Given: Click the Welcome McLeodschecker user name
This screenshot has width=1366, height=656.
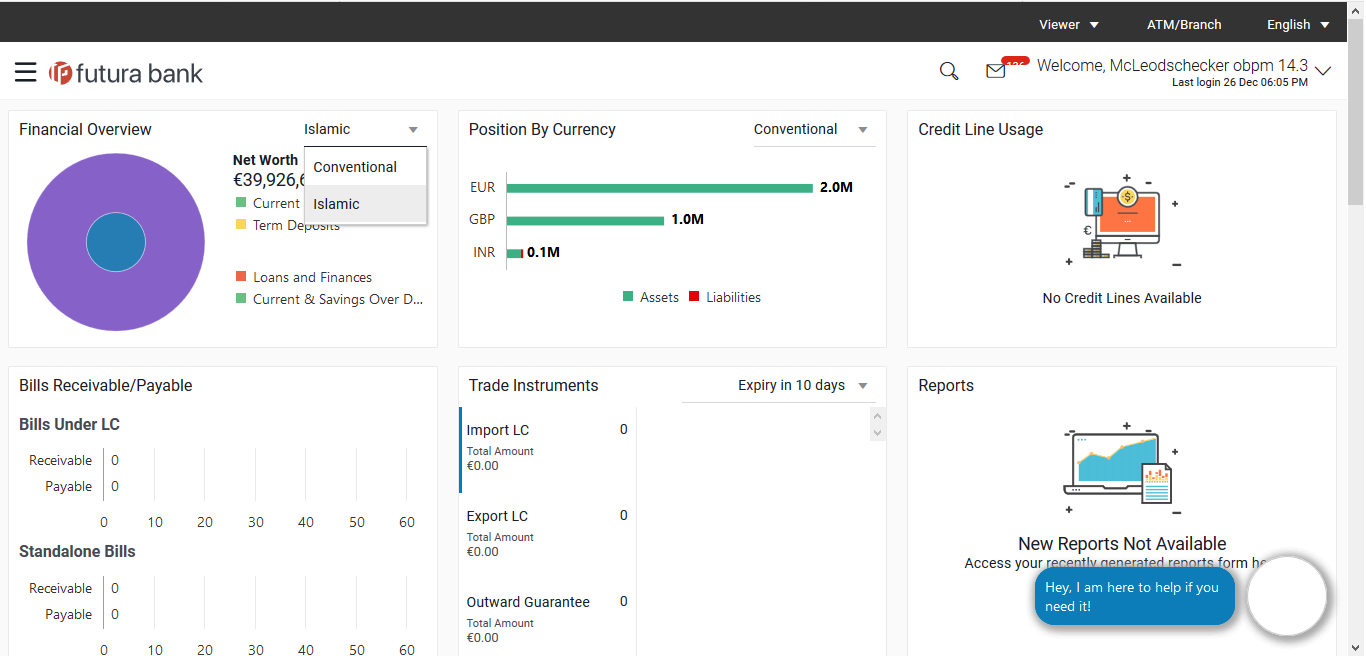Looking at the screenshot, I should (1172, 65).
